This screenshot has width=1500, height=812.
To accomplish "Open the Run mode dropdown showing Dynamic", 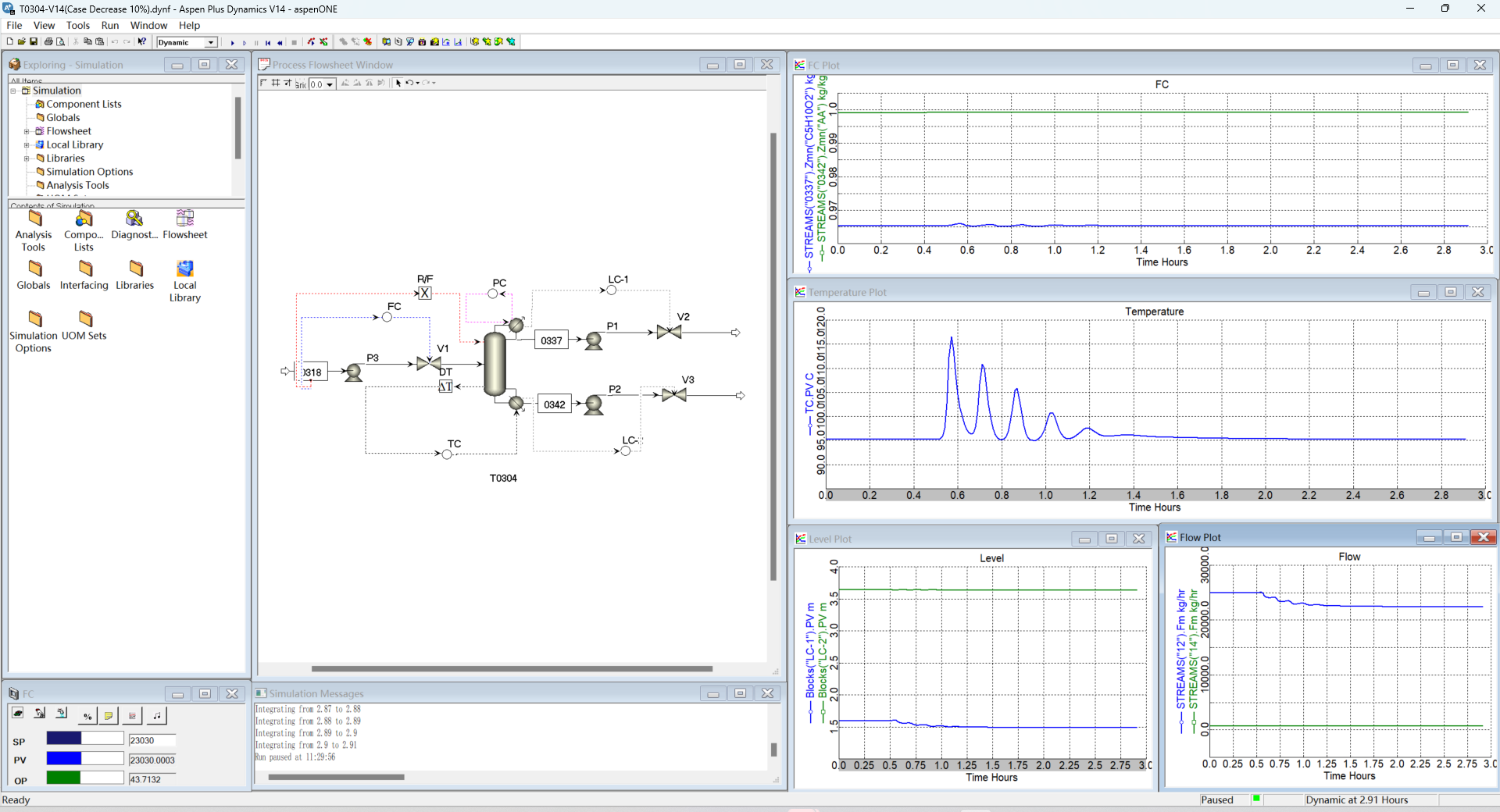I will (x=211, y=42).
